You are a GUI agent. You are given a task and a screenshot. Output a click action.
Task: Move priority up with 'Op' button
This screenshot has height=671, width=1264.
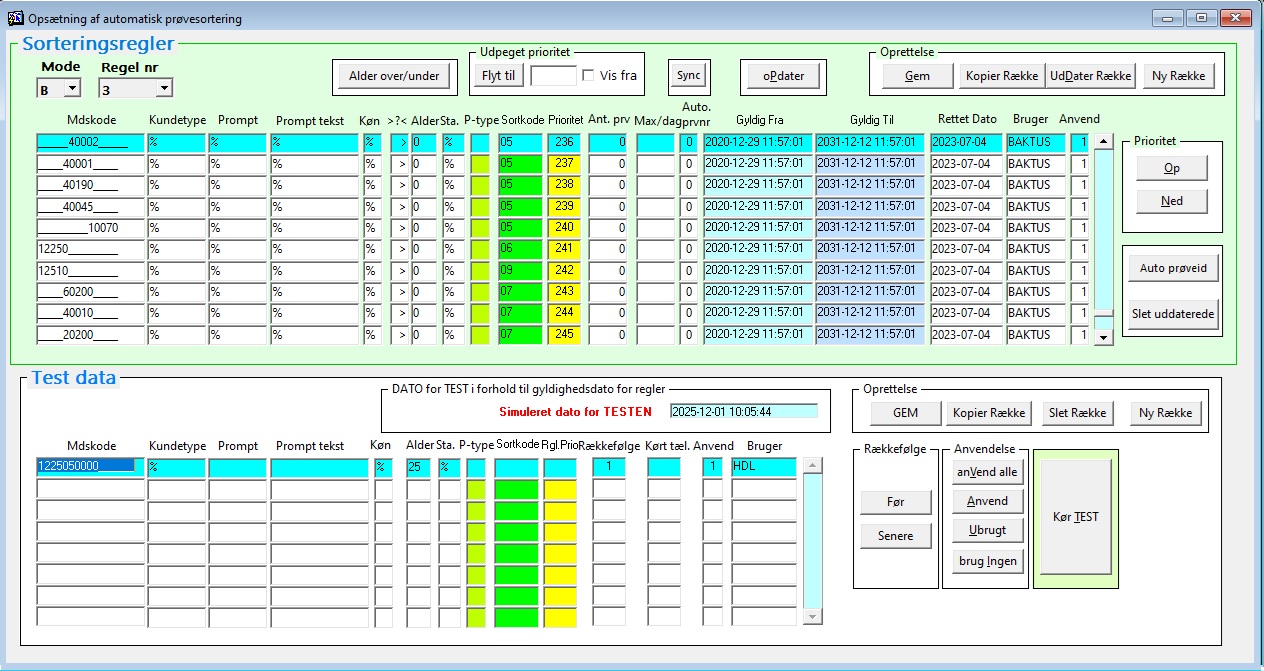coord(1171,169)
